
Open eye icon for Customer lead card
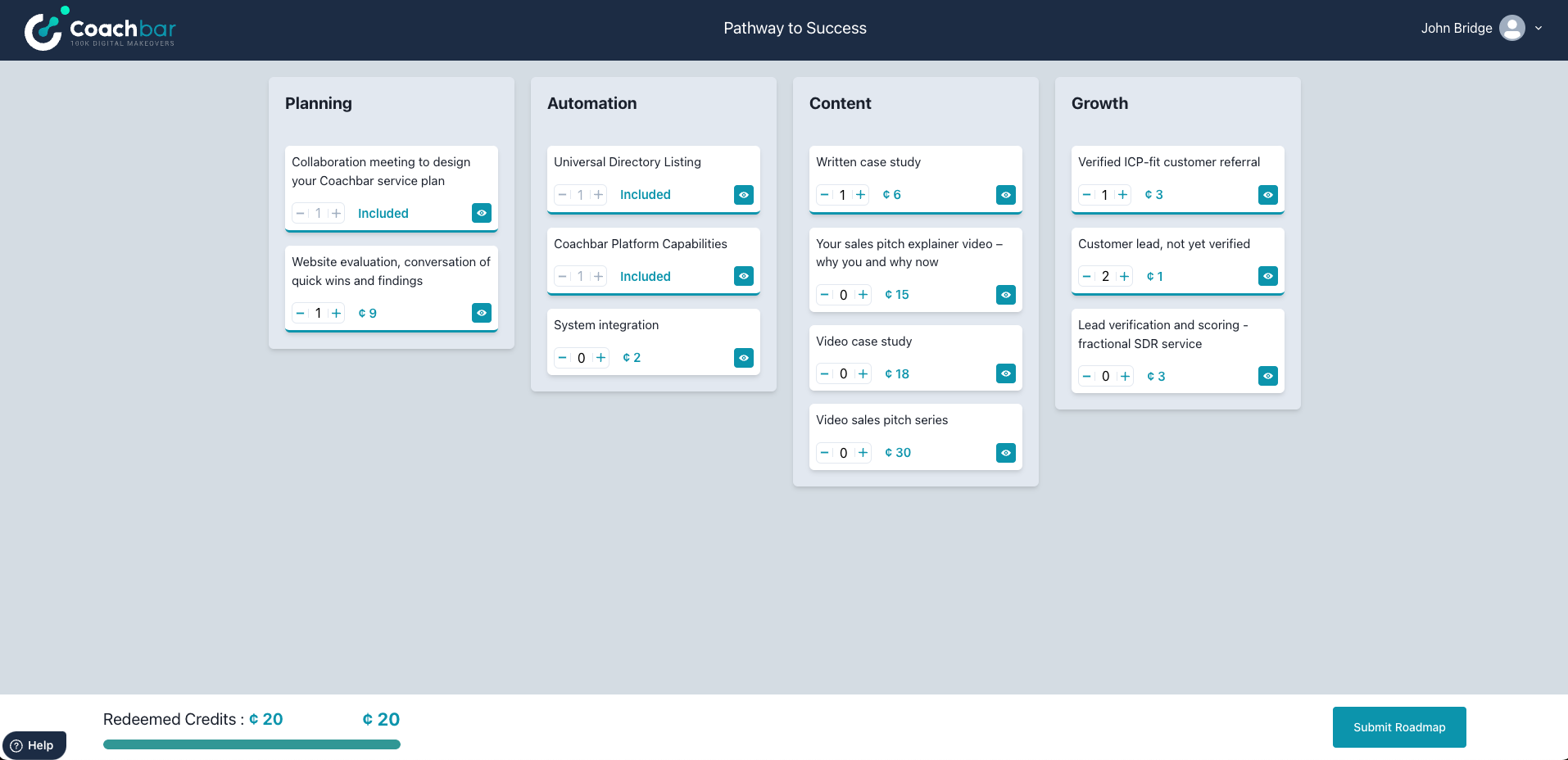click(x=1267, y=276)
